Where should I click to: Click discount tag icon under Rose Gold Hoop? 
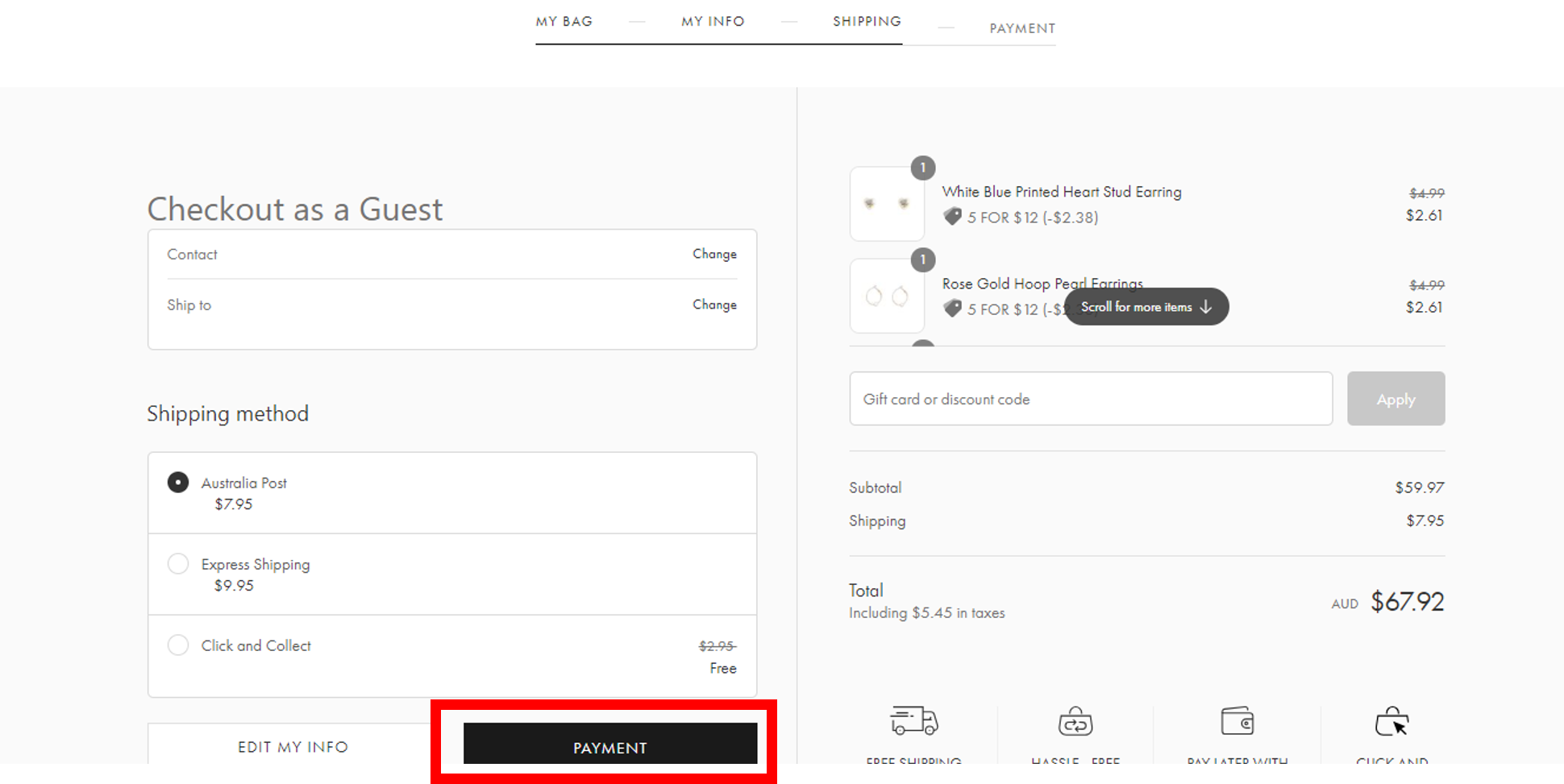(x=952, y=309)
